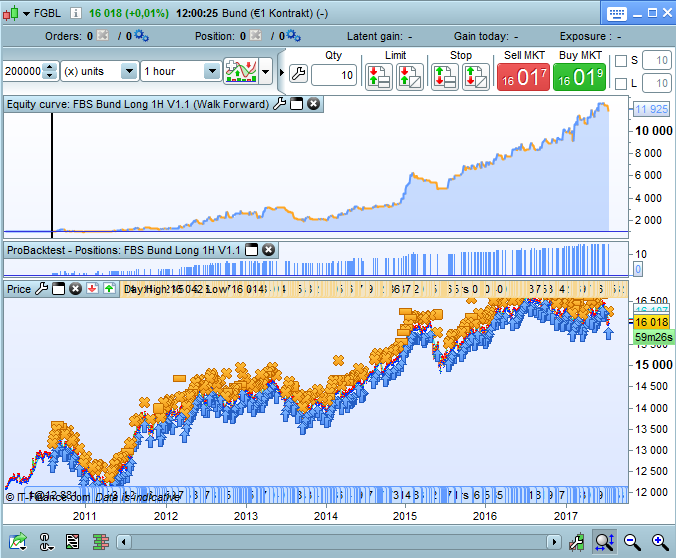Open the on-screen keyboard shortcut icon
676x558 pixels.
[617, 14]
